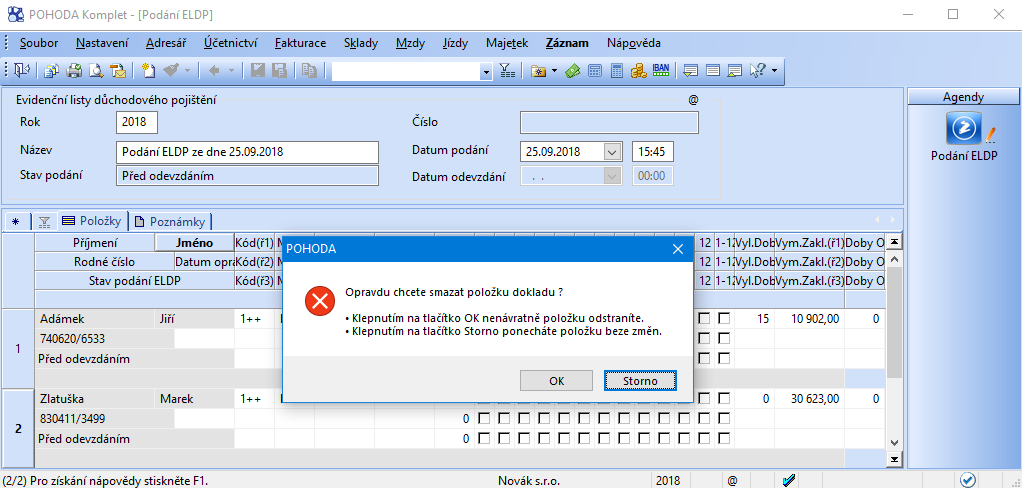1022x488 pixels.
Task: Click the Agendy panel header
Action: (963, 97)
